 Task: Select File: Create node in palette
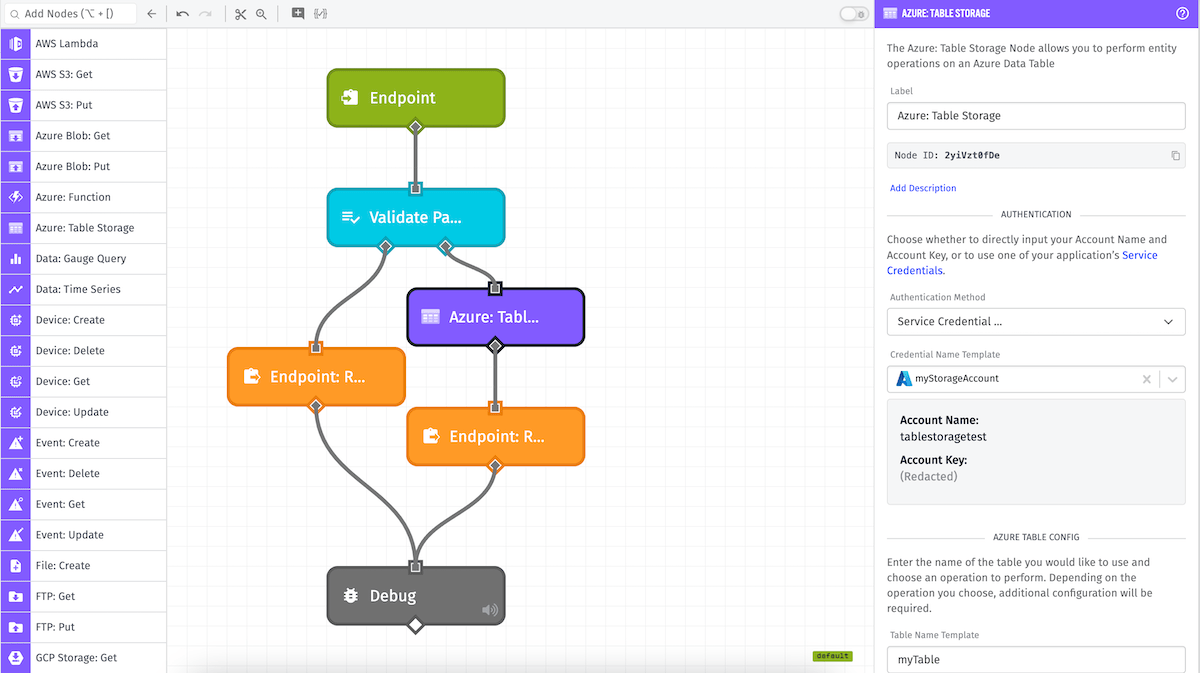84,565
